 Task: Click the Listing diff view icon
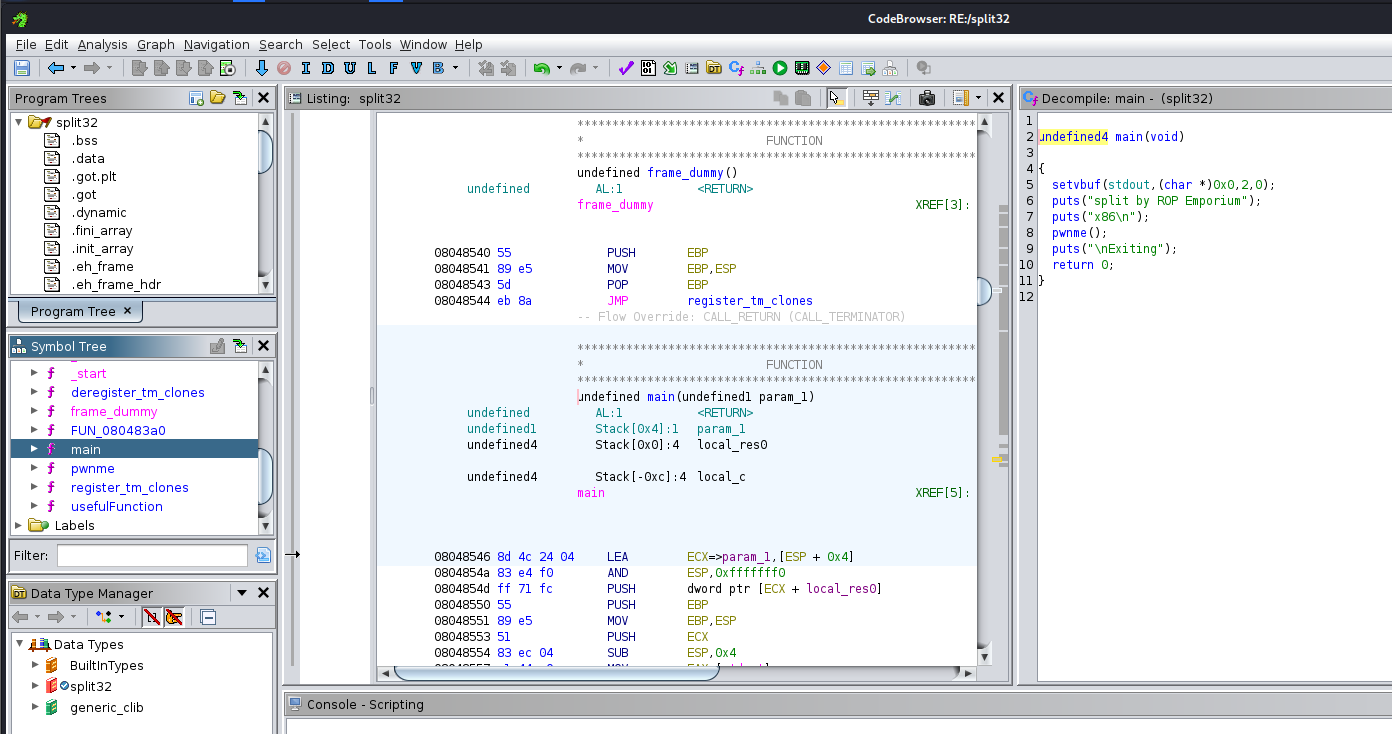coord(893,98)
